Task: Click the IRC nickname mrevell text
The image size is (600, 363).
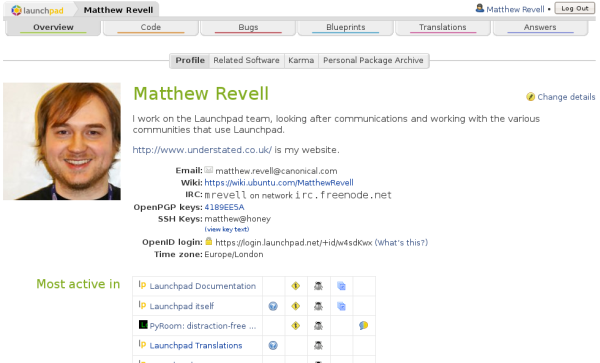Action: coord(225,195)
